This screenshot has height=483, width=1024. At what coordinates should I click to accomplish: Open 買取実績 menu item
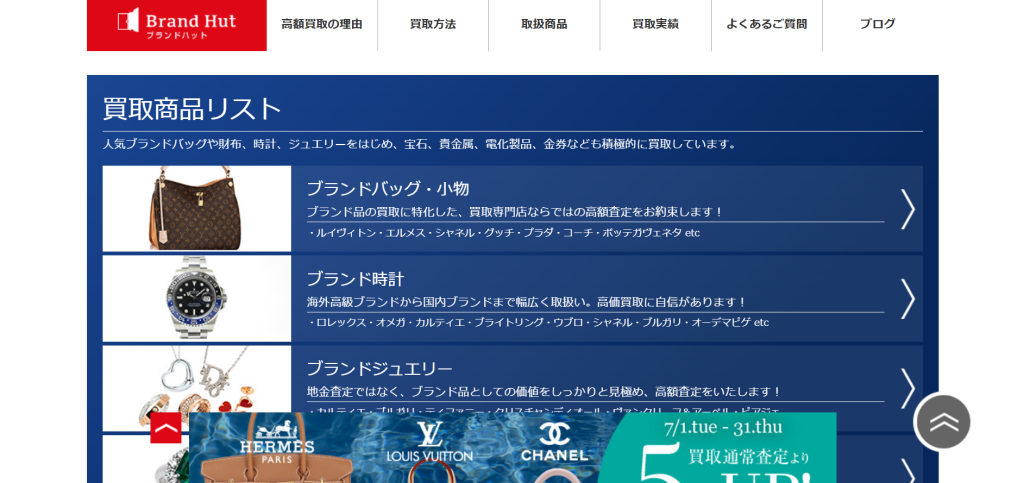pyautogui.click(x=655, y=24)
